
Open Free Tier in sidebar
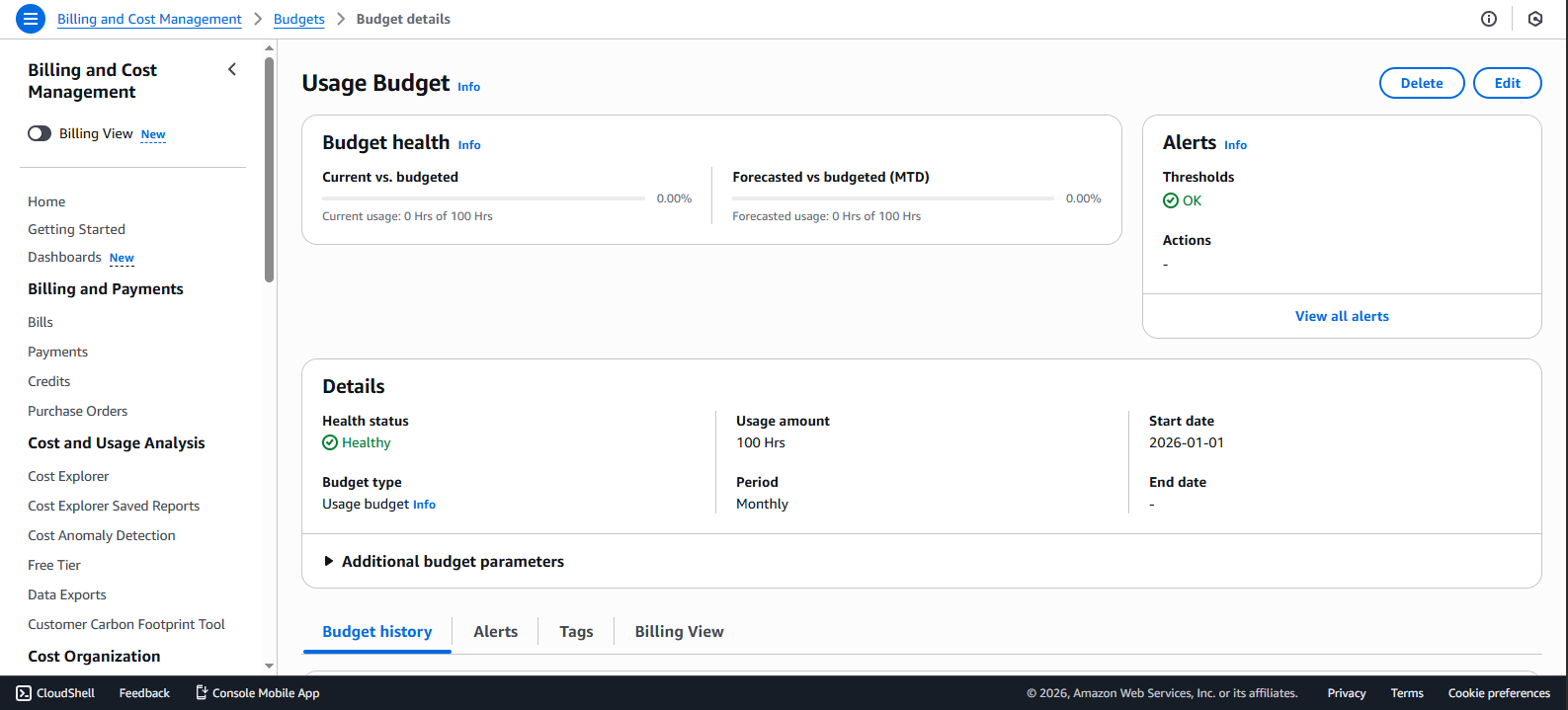tap(54, 565)
